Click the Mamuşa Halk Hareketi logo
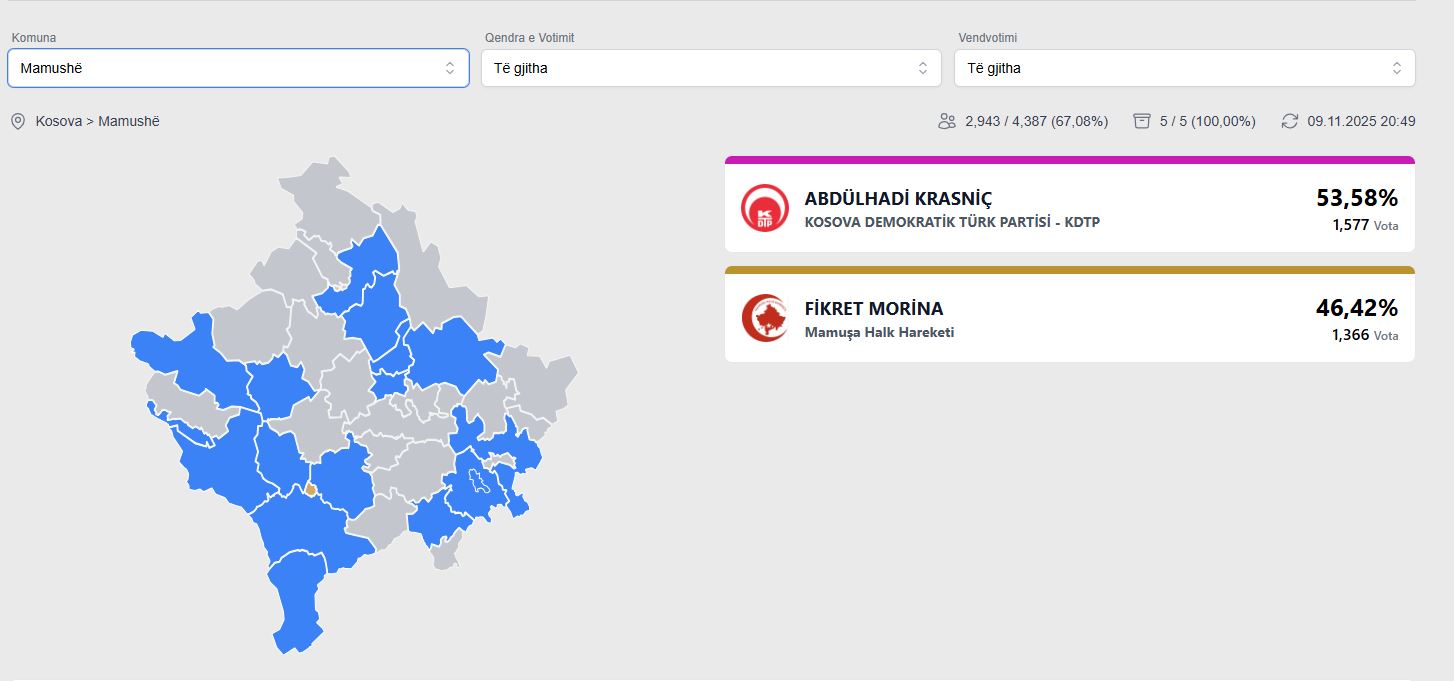Screen dimensions: 1454x681 point(765,318)
